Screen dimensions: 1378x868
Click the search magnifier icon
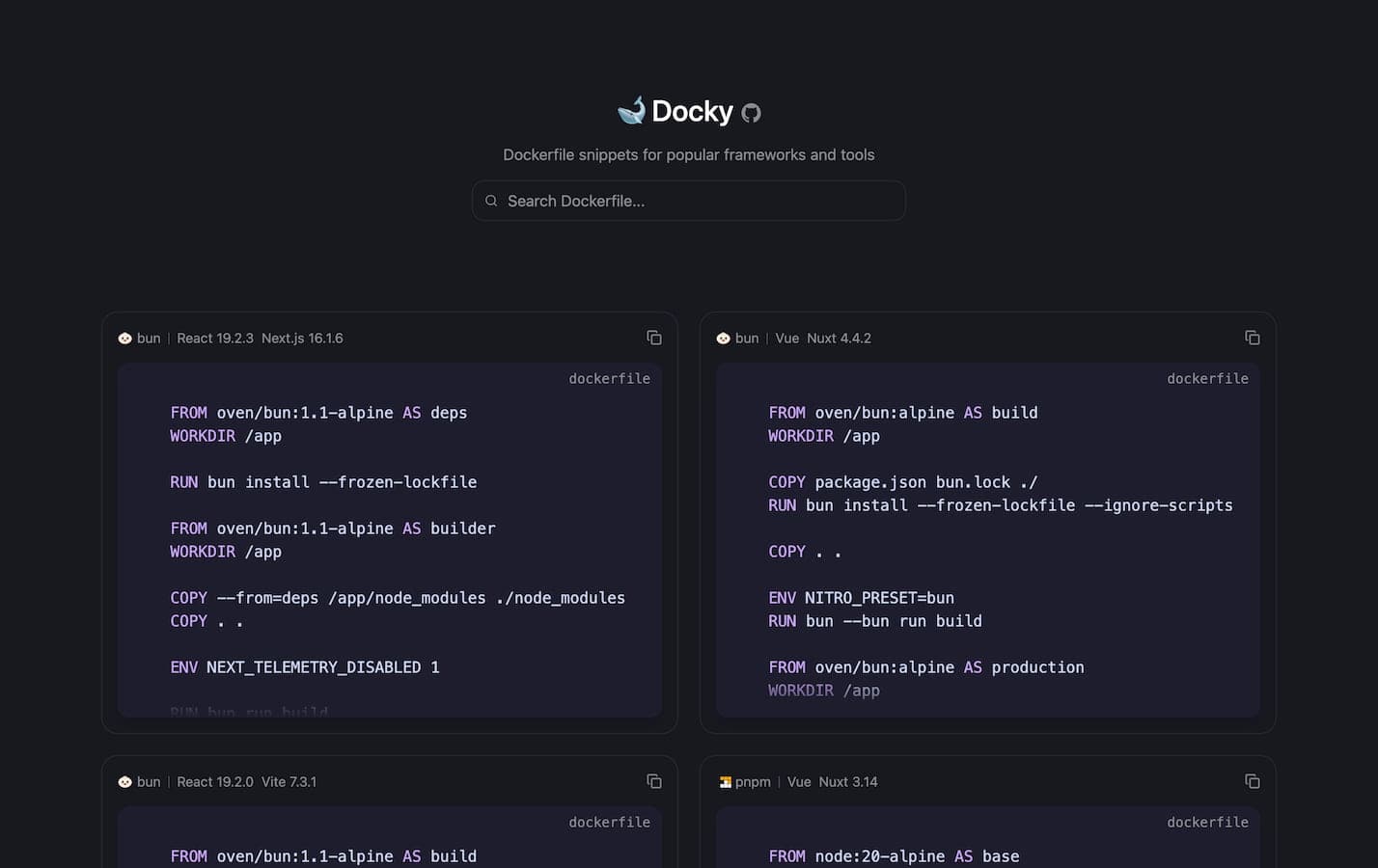point(491,201)
